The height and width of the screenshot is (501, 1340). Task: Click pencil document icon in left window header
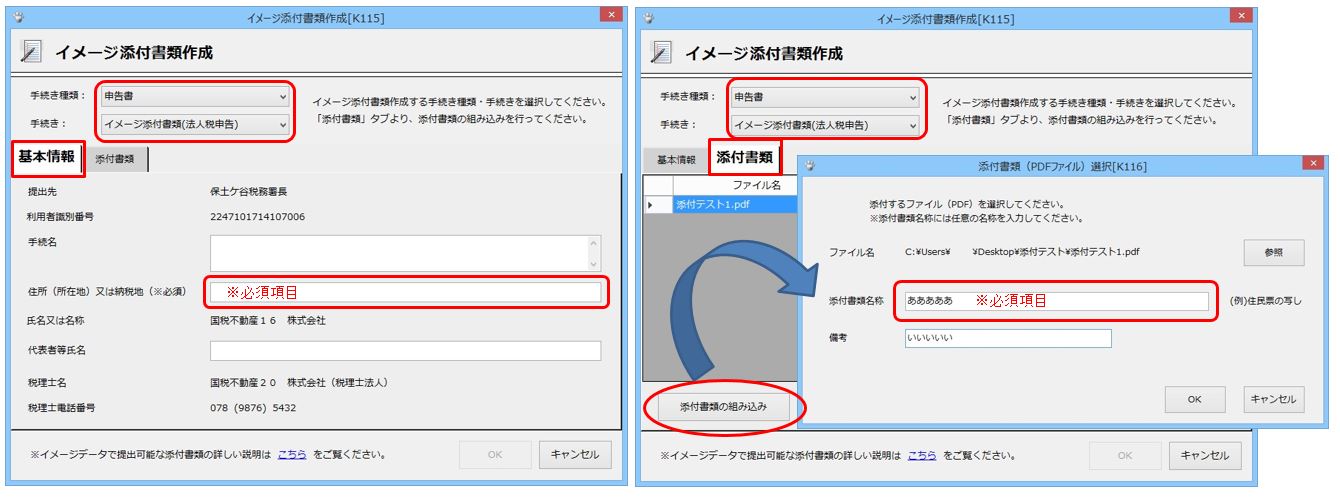[x=31, y=52]
